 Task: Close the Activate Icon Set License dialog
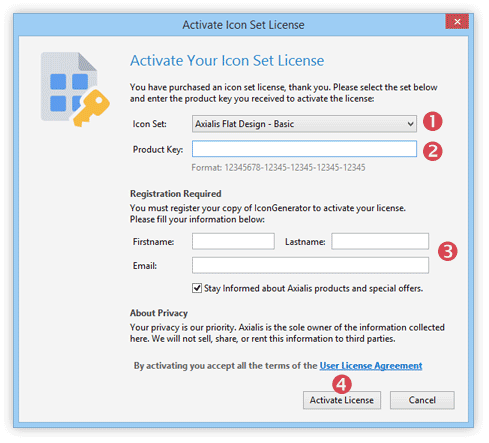[457, 22]
